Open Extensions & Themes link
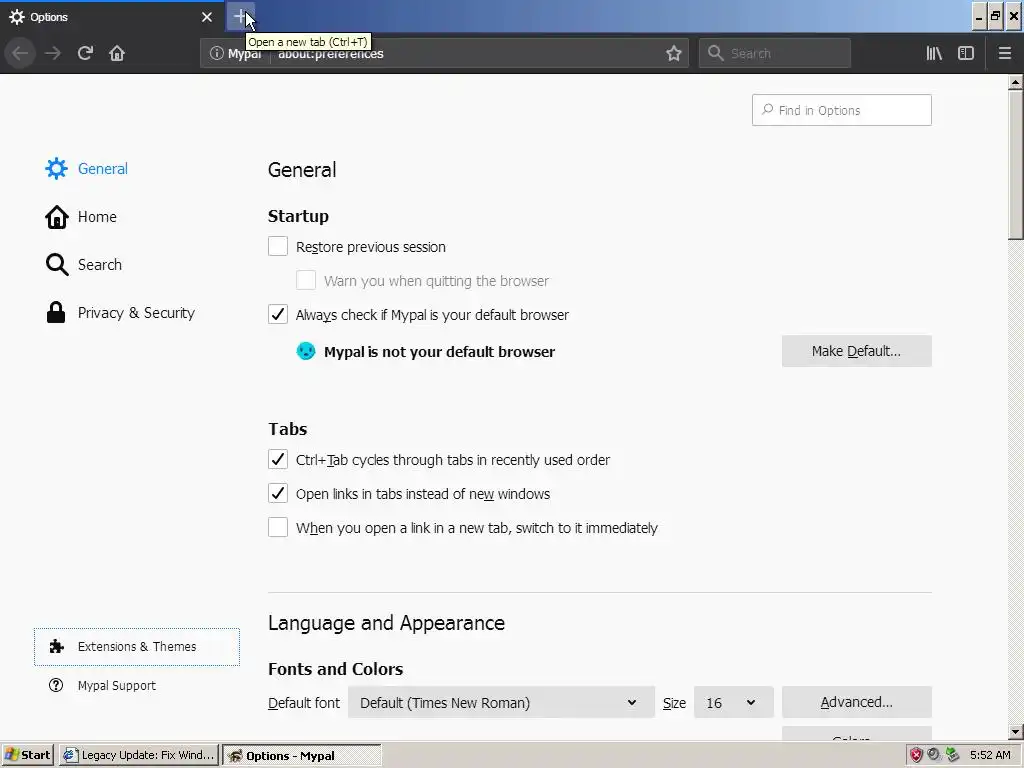This screenshot has height=768, width=1024. [136, 647]
